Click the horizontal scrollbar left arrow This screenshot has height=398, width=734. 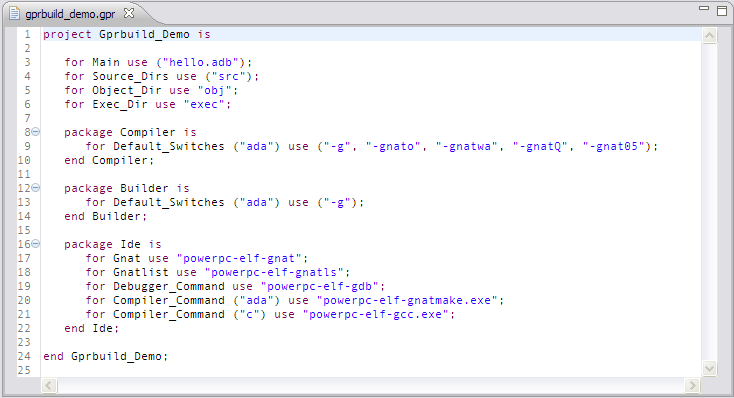pos(49,385)
